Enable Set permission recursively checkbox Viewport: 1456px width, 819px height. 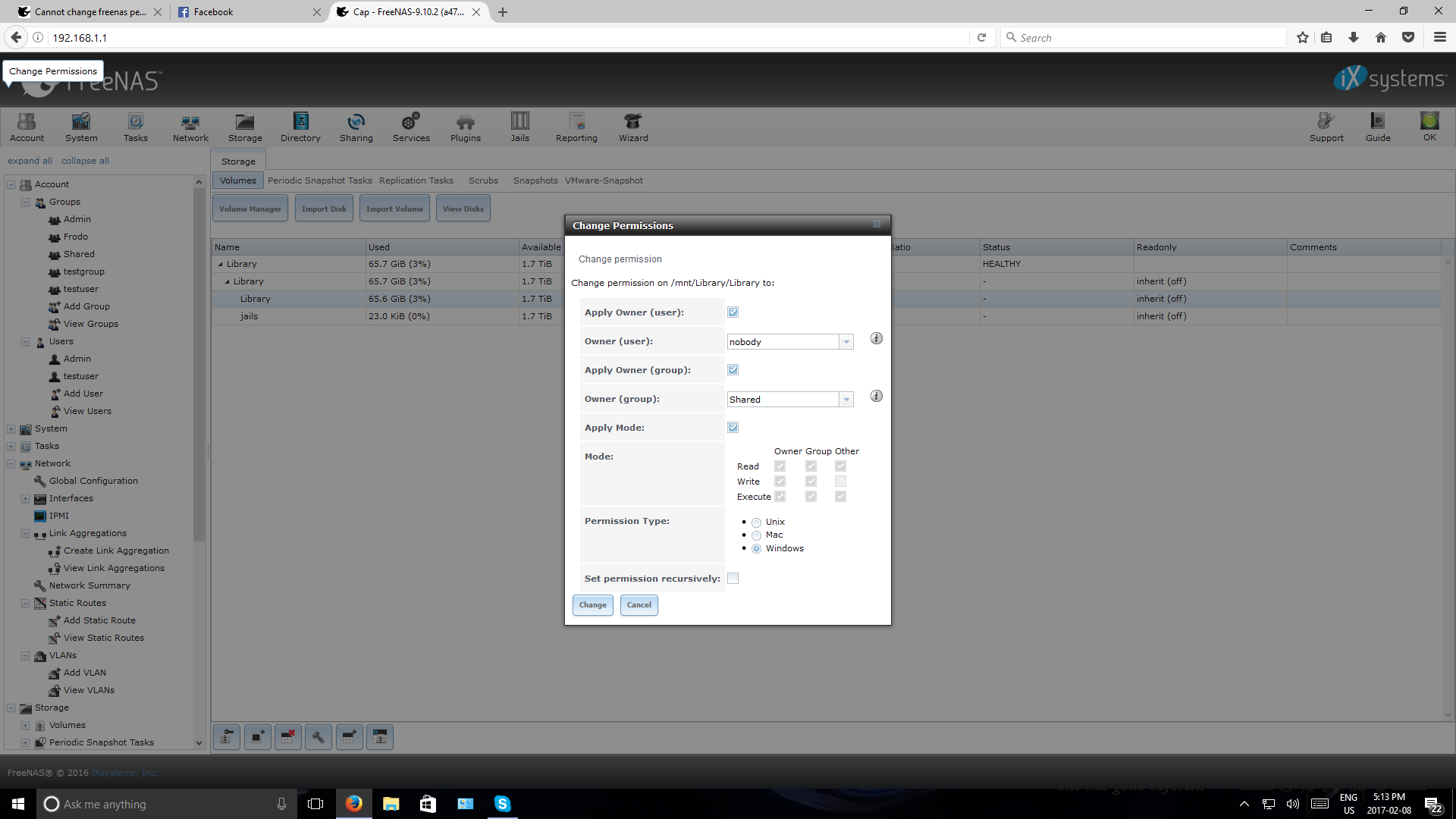[733, 578]
